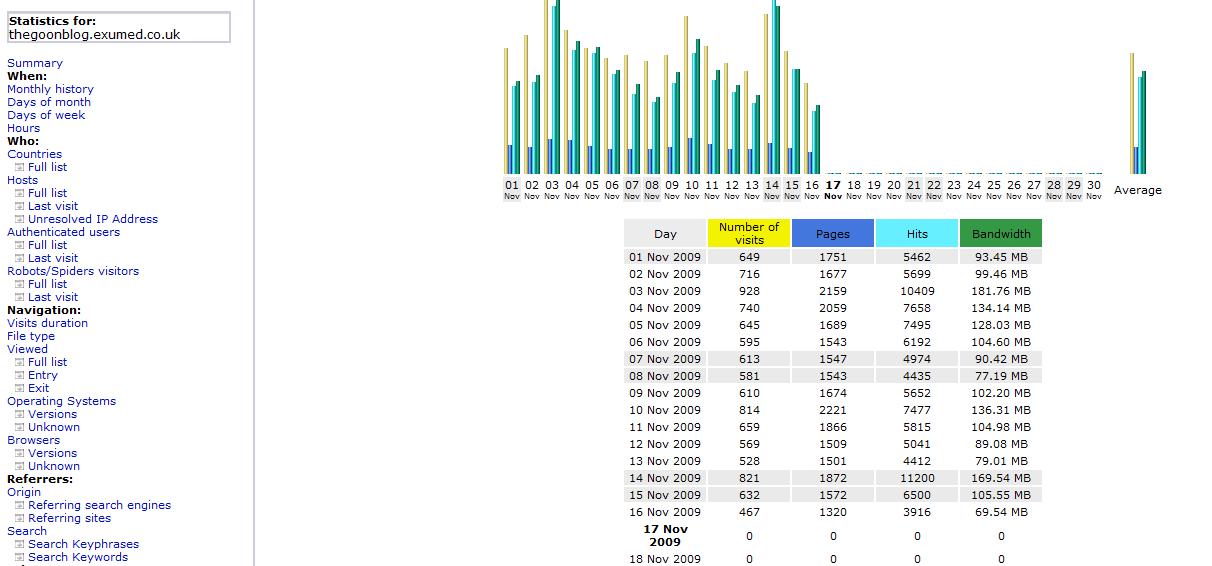1212x566 pixels.
Task: Open Referring sites list
Action: tap(70, 518)
